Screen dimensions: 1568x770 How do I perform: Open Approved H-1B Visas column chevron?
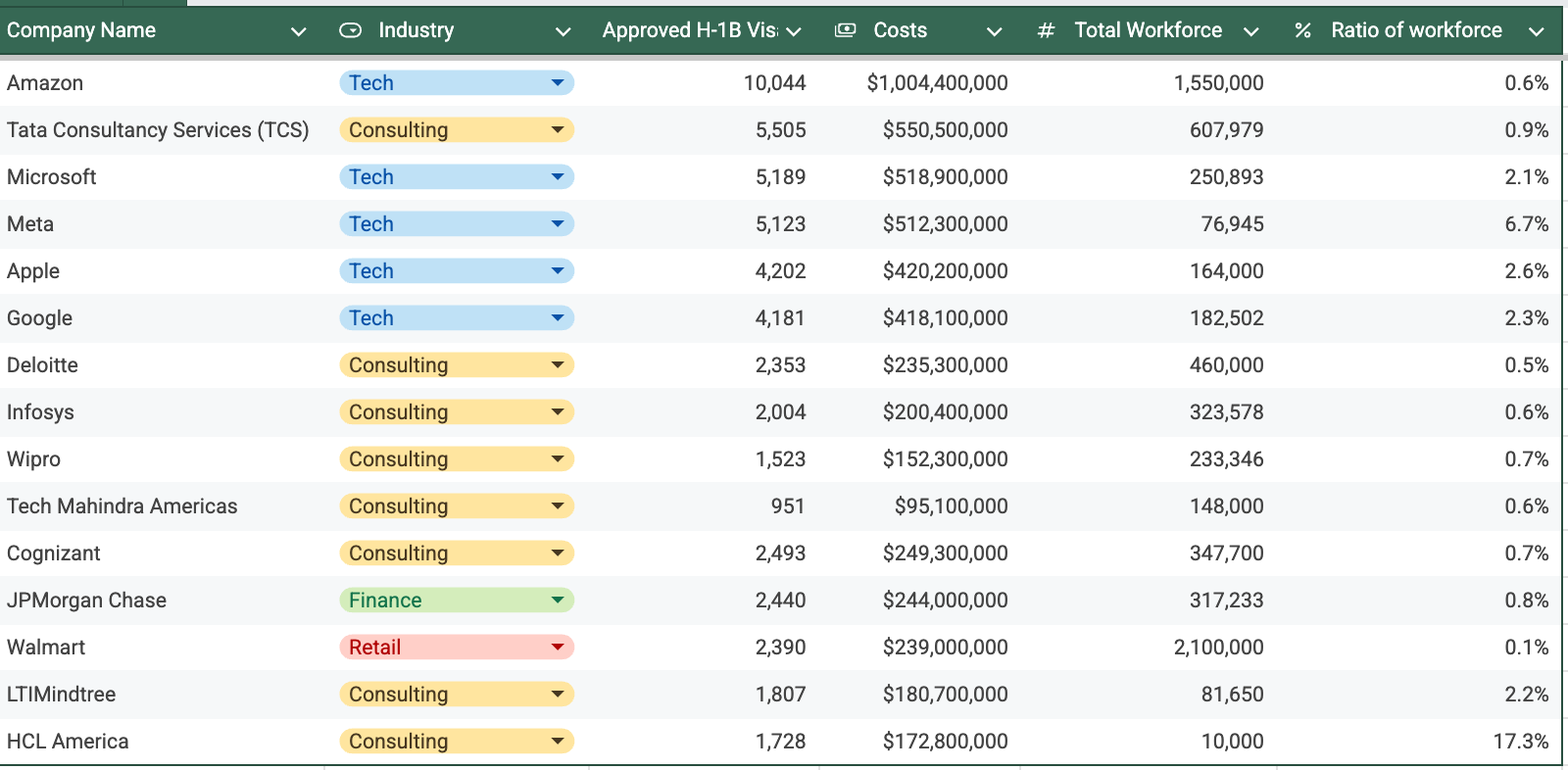[x=794, y=31]
